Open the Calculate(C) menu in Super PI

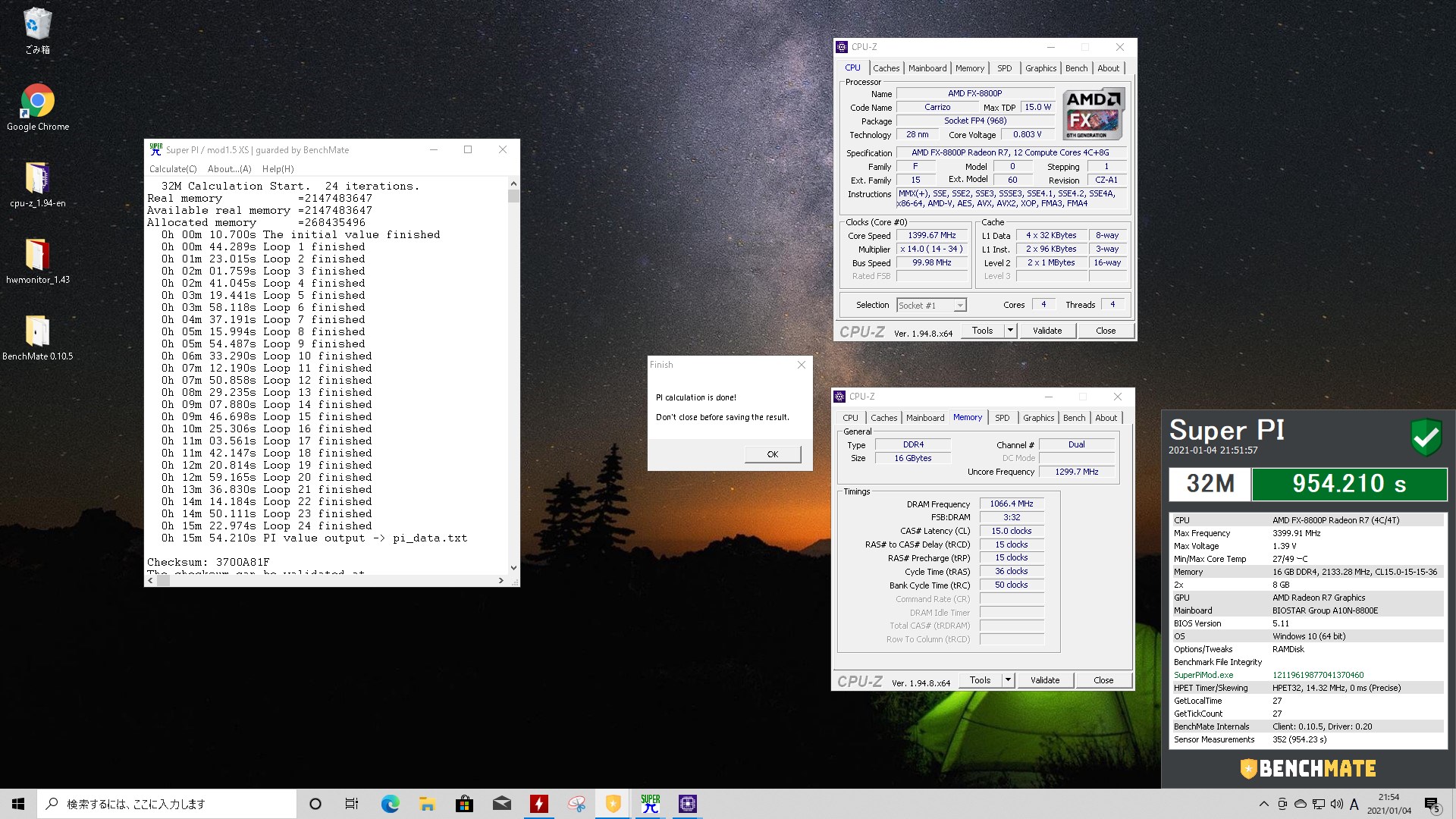[x=173, y=169]
